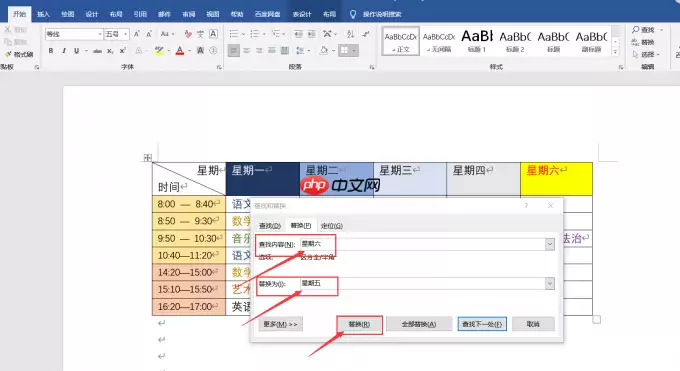
Task: Click Find Next button
Action: (482, 324)
